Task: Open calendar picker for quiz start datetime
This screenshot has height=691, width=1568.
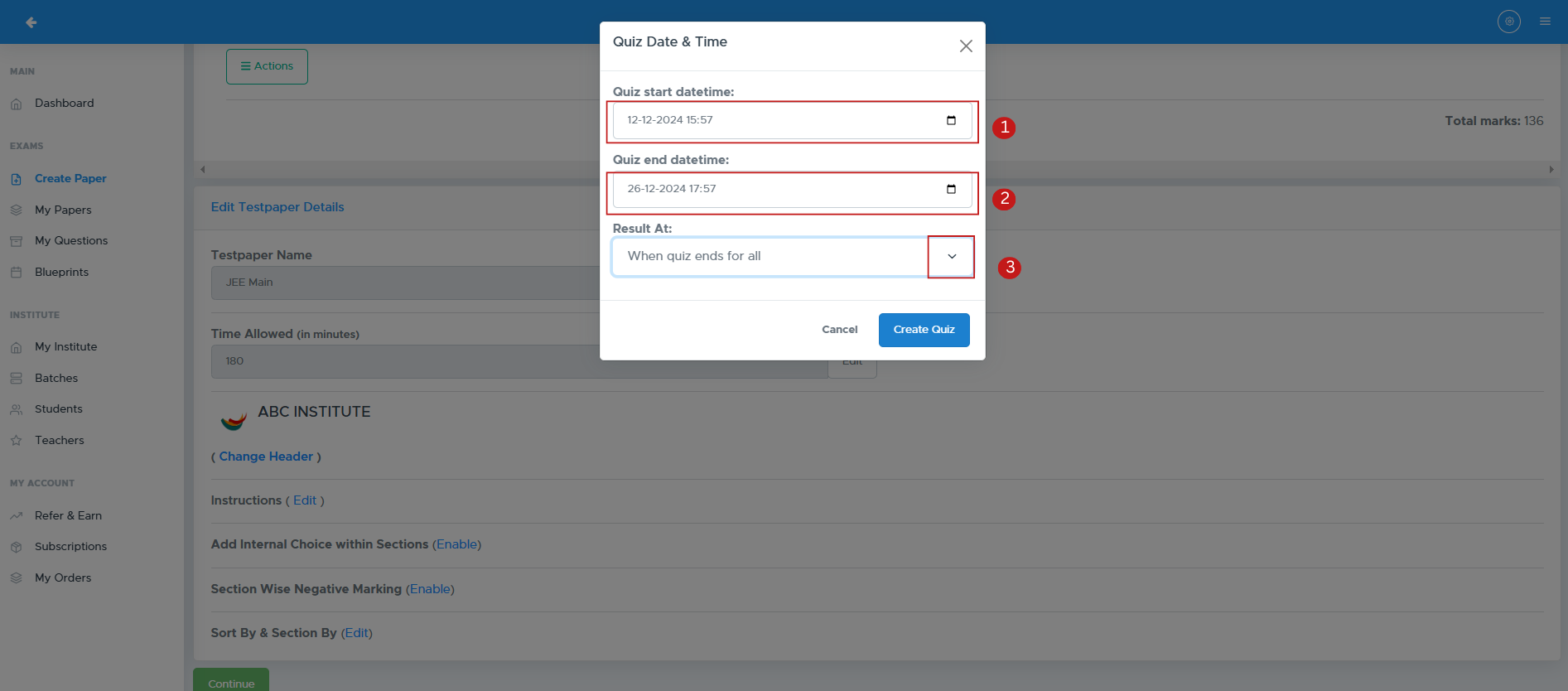Action: [x=951, y=120]
